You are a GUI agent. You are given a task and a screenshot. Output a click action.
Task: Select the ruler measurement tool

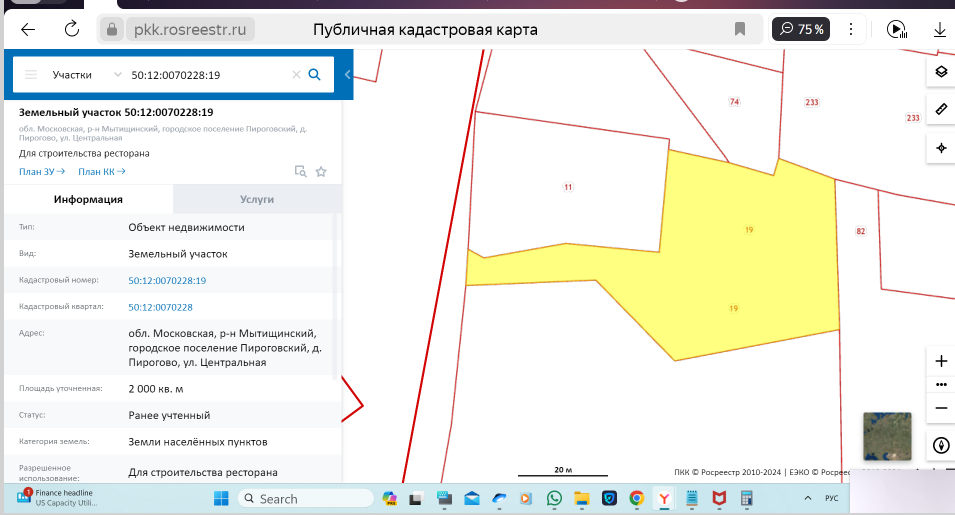[x=940, y=109]
